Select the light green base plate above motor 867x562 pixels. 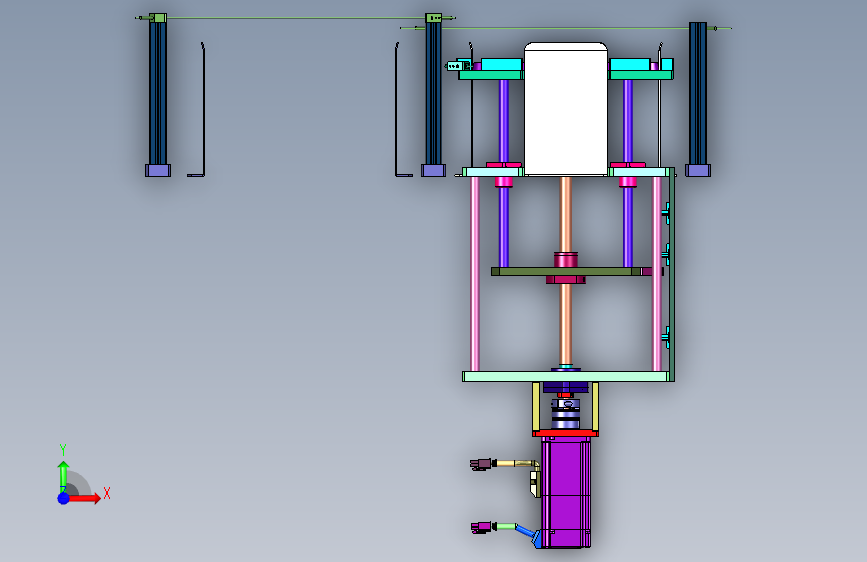coord(565,377)
